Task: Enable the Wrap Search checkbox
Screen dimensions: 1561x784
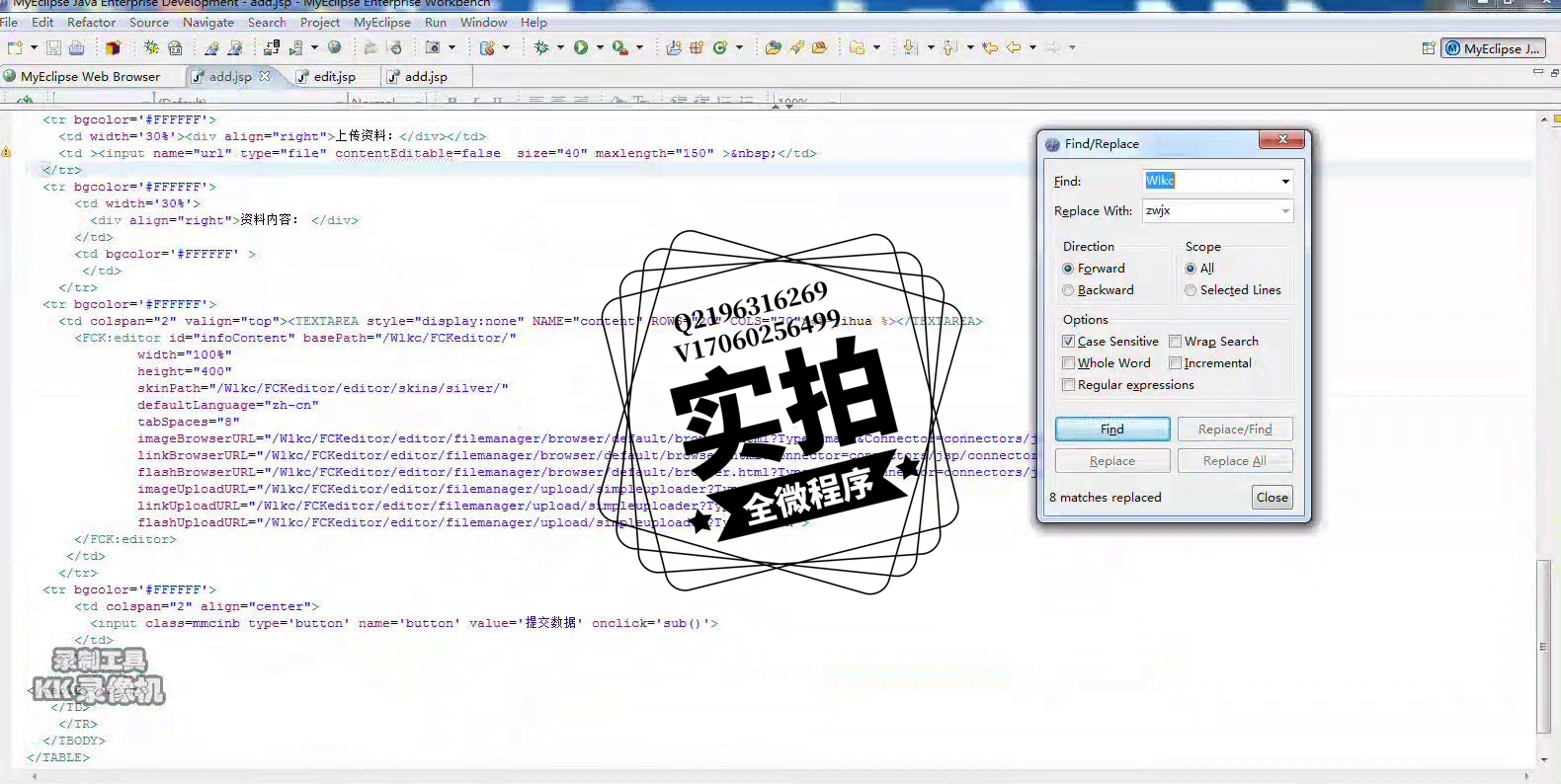Action: click(1176, 342)
